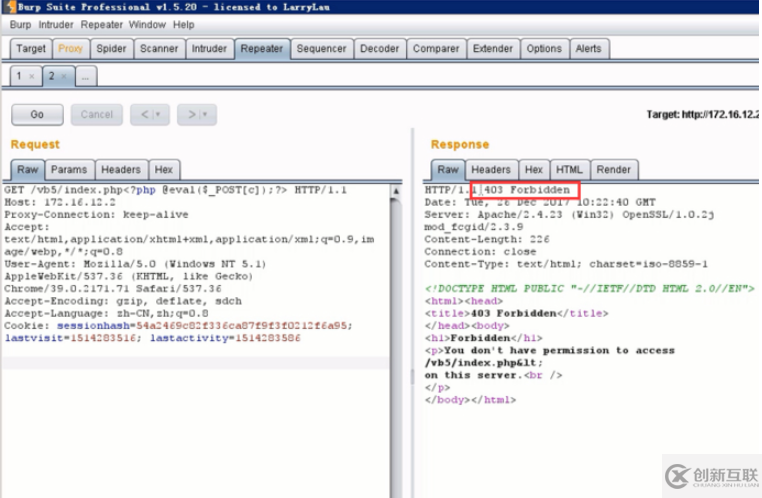The width and height of the screenshot is (762, 498).
Task: Click the Go button to send request
Action: 37,115
